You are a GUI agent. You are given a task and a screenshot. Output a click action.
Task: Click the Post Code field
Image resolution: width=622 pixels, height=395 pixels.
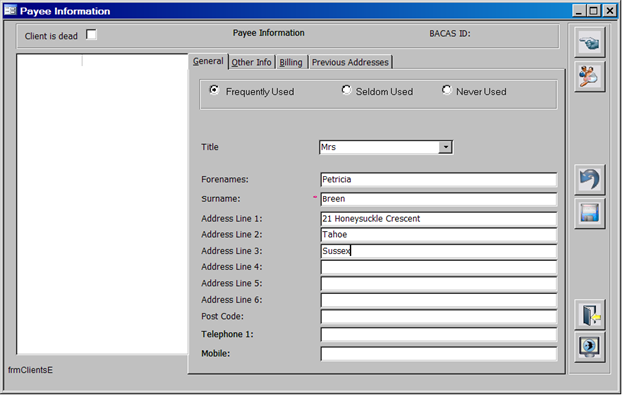438,316
